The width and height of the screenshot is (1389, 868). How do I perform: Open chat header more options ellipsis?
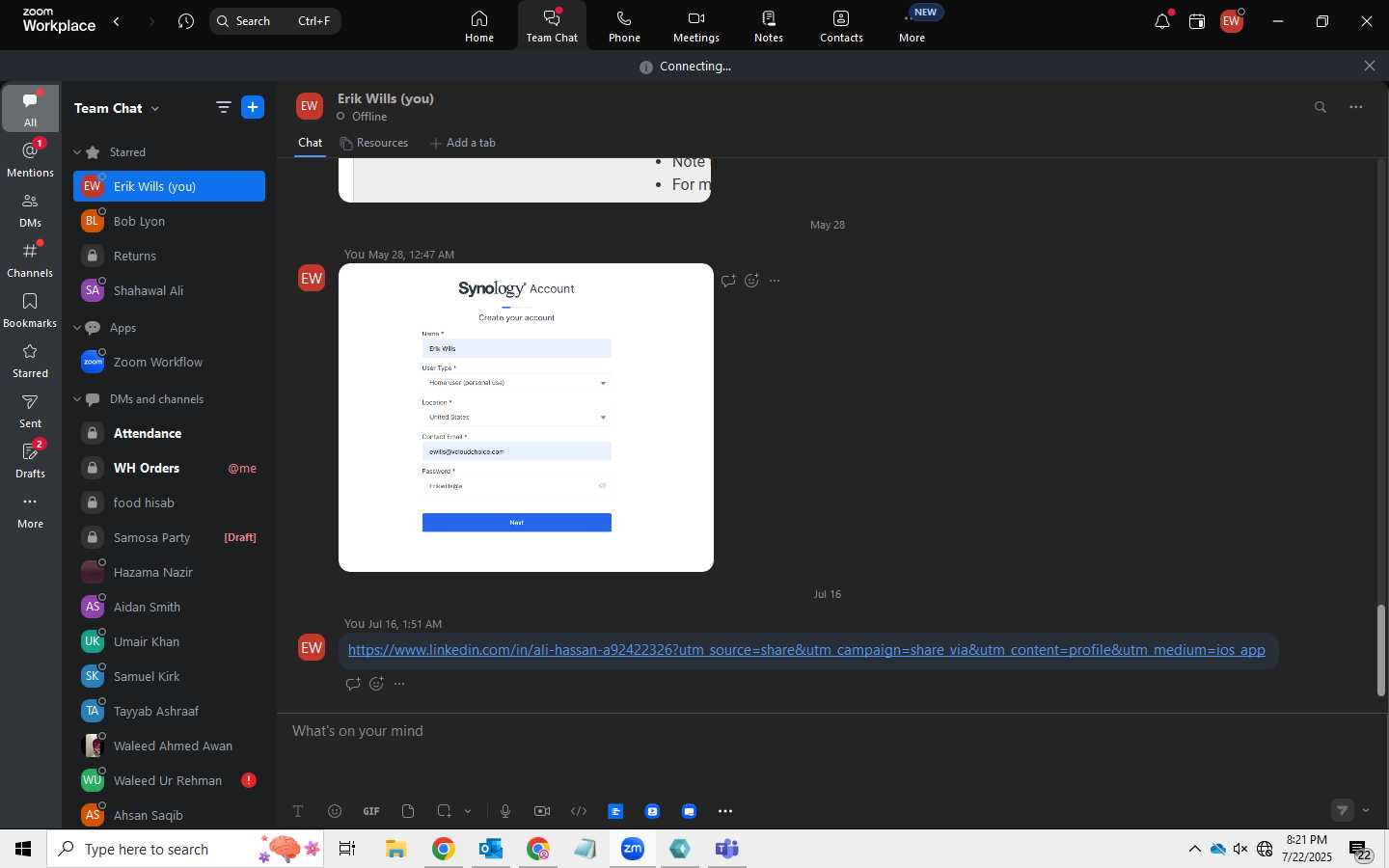pos(1356,107)
